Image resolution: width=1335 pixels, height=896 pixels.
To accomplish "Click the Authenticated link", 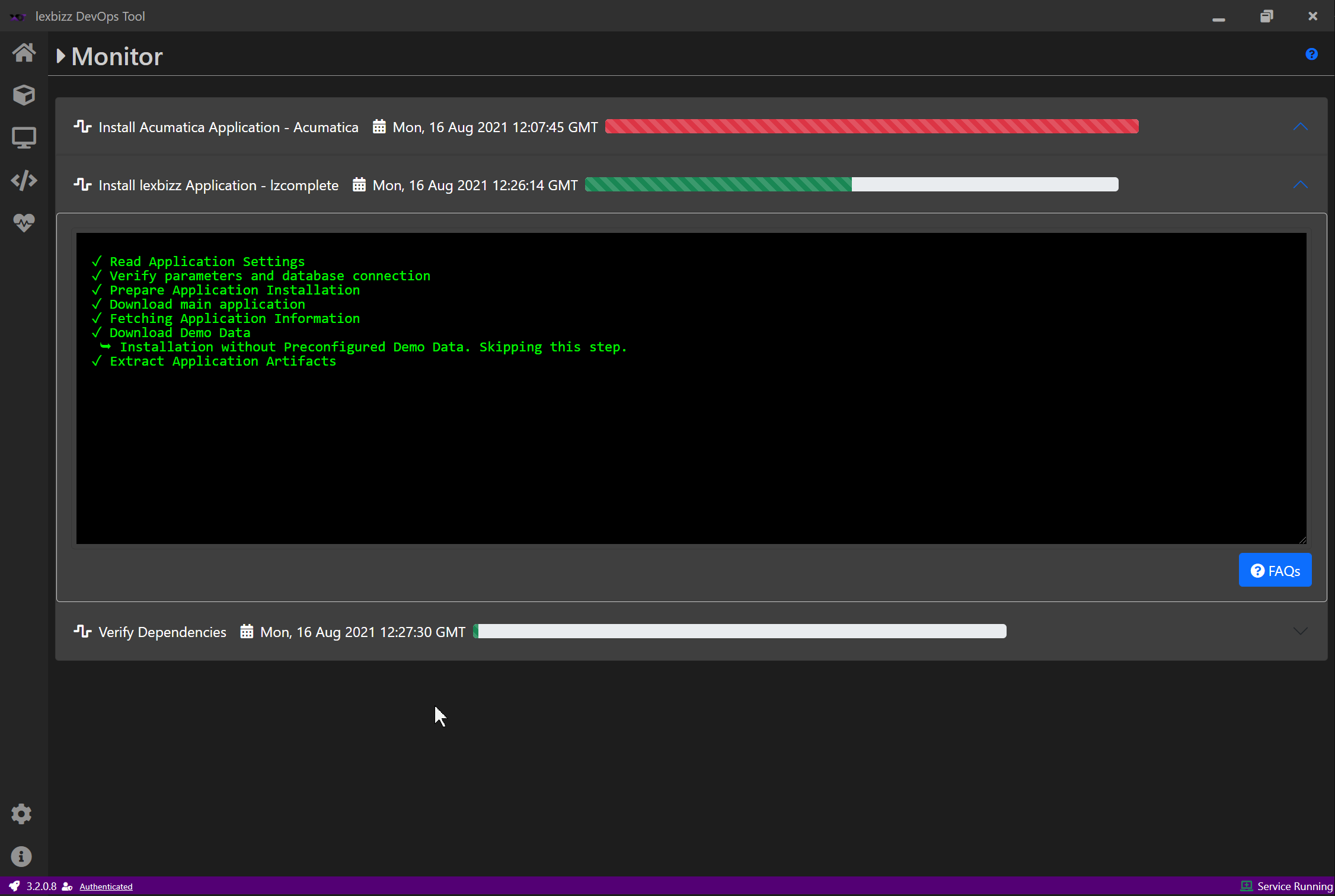I will pyautogui.click(x=106, y=887).
